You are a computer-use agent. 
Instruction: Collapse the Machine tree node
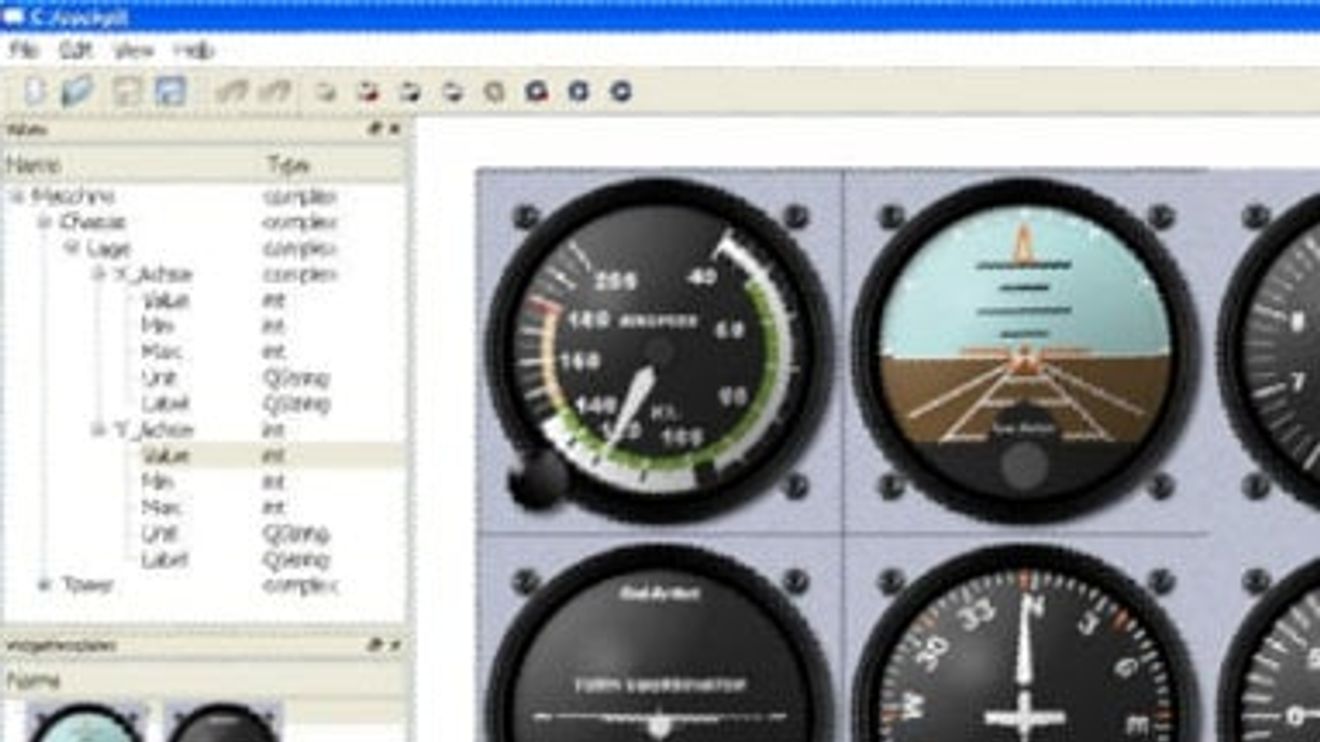pos(17,196)
